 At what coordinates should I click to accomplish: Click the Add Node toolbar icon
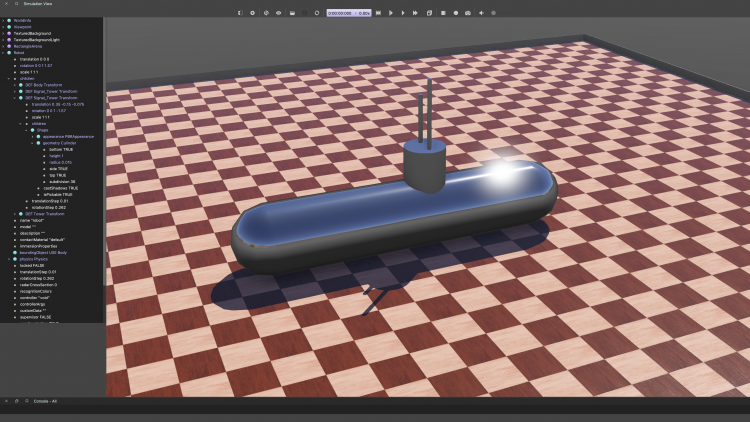(x=251, y=13)
